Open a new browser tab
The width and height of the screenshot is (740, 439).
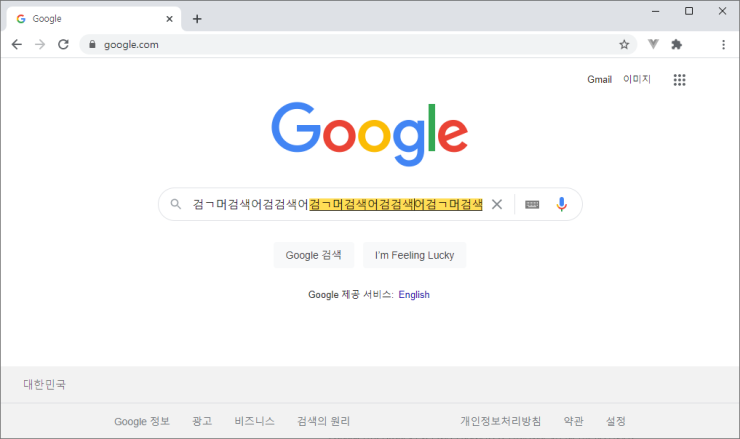point(197,18)
